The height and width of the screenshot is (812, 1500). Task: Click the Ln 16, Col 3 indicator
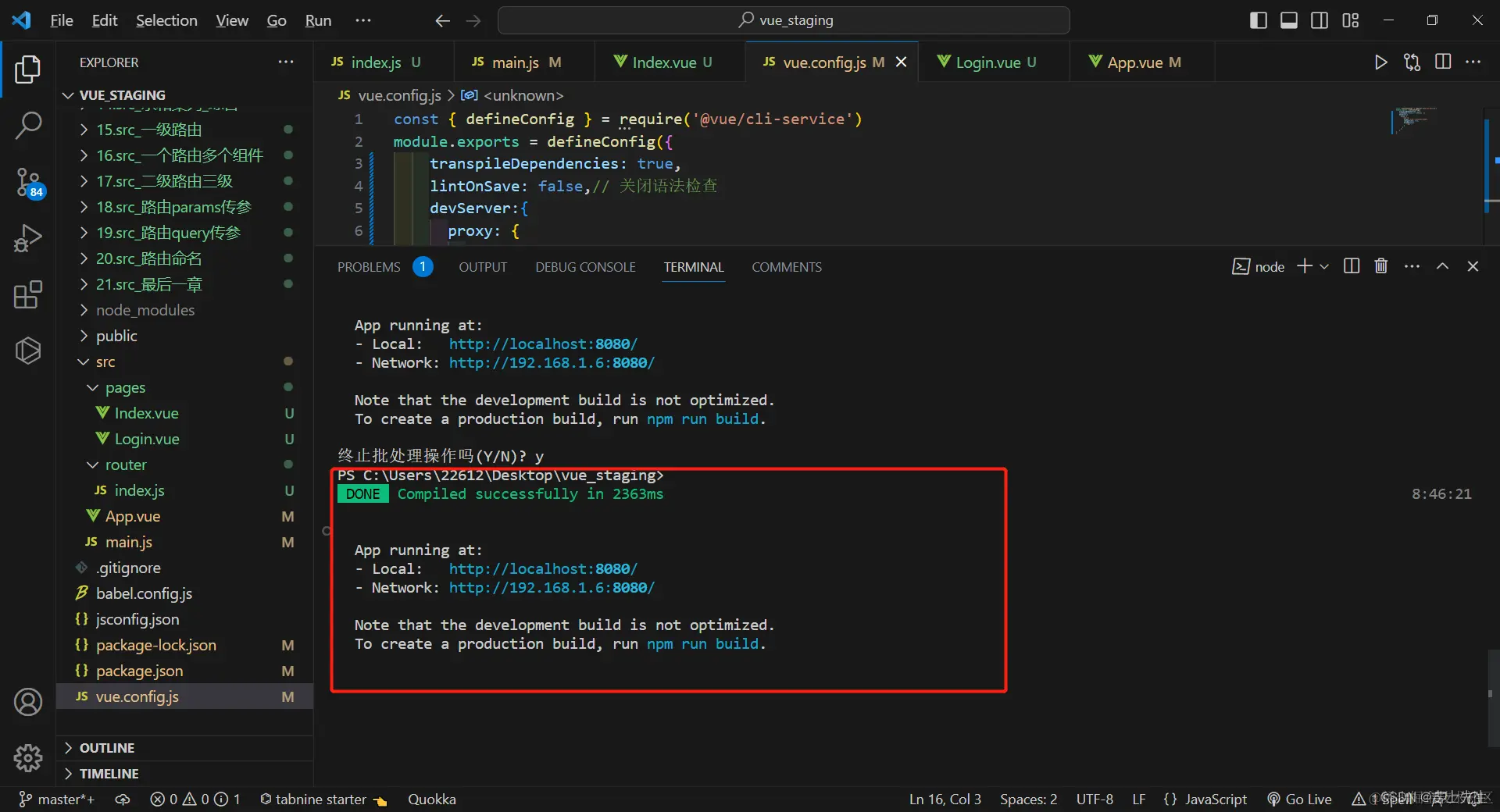945,799
